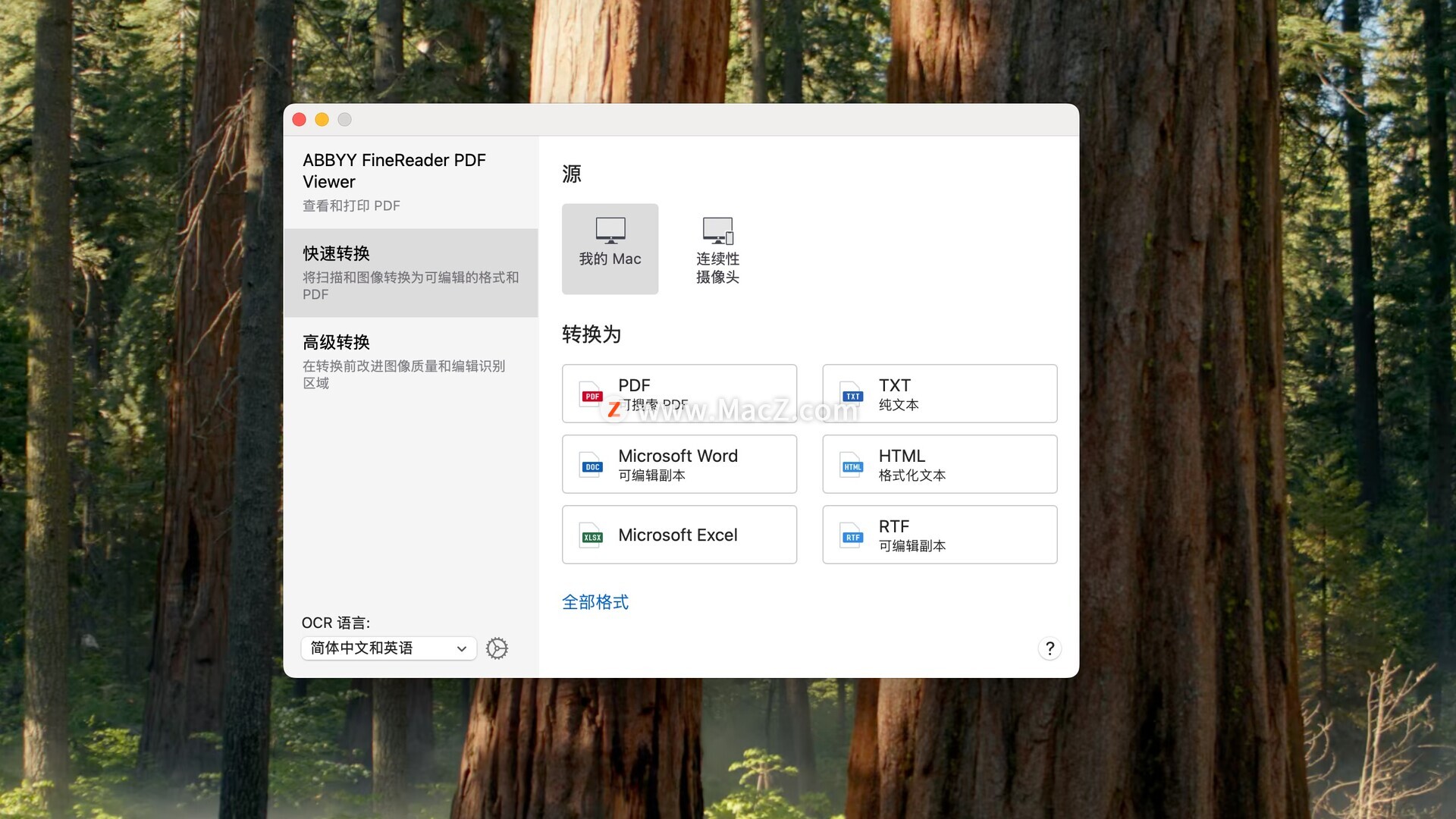
Task: Convert to TXT plain text button
Action: [940, 394]
